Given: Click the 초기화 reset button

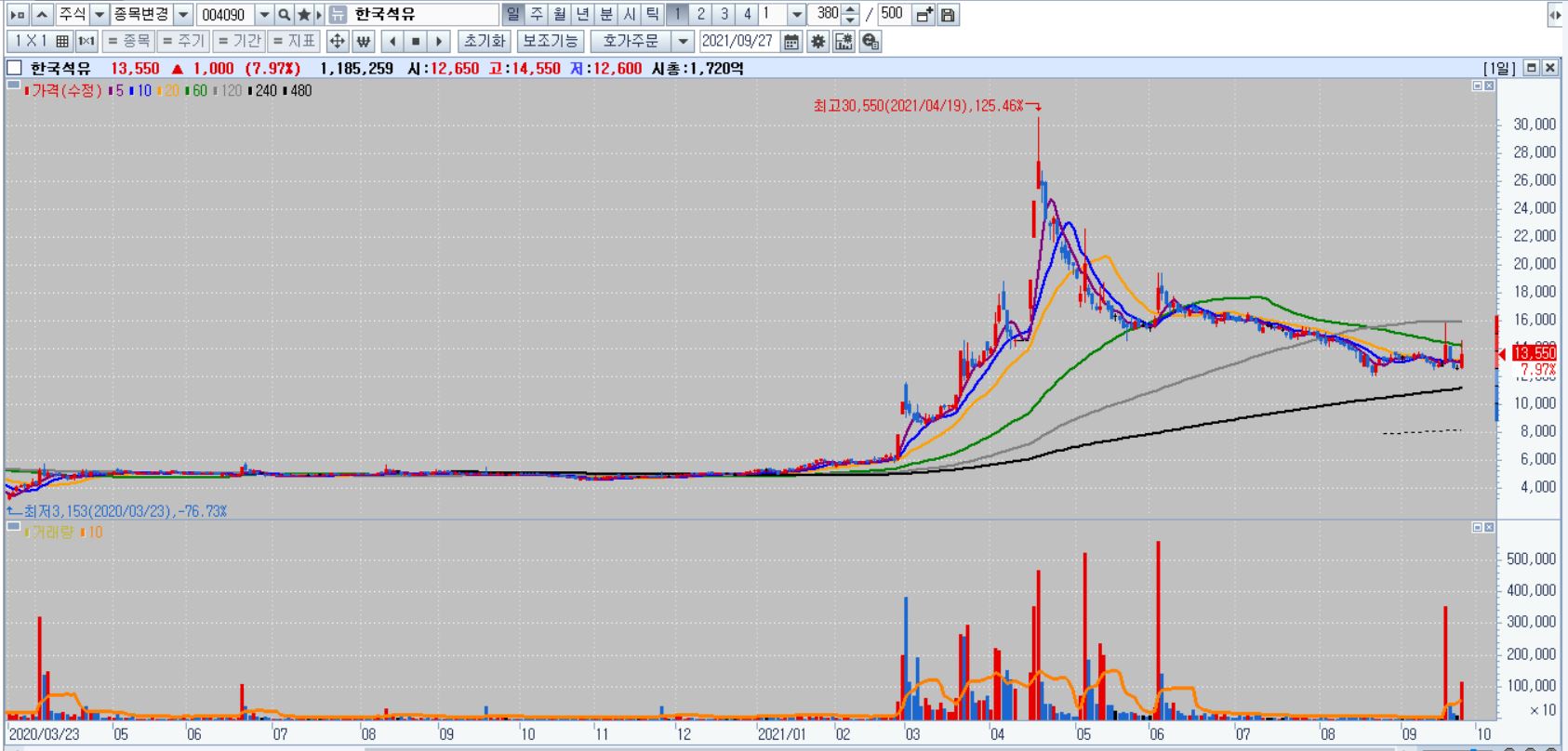Looking at the screenshot, I should pyautogui.click(x=484, y=41).
